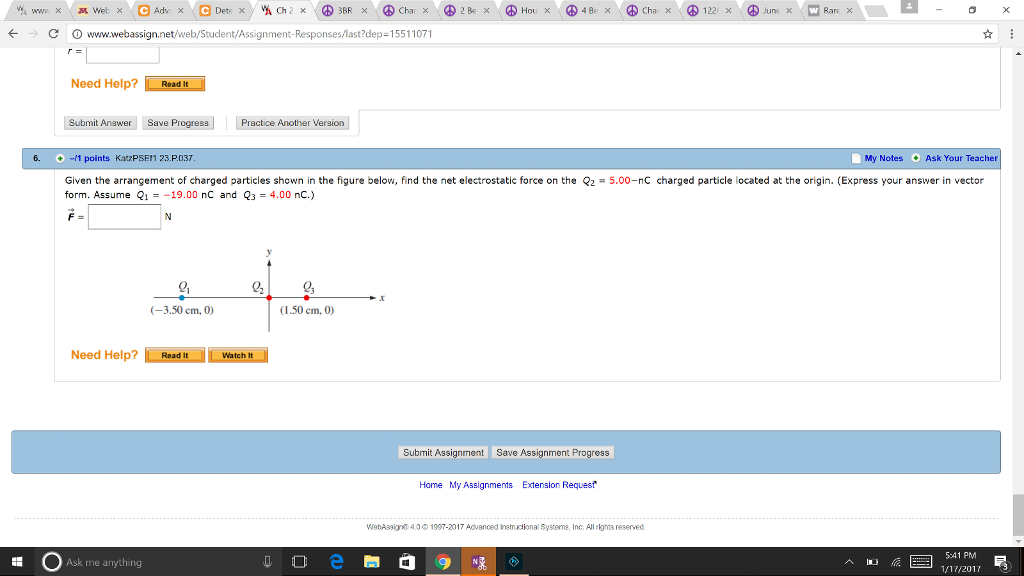Viewport: 1024px width, 576px height.
Task: Open File Explorer from the taskbar
Action: [371, 561]
